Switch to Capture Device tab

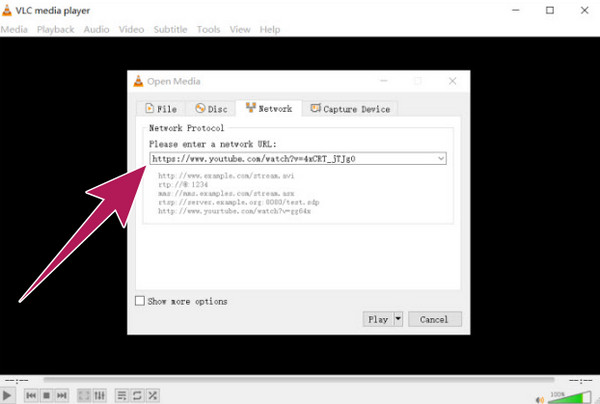coord(350,109)
